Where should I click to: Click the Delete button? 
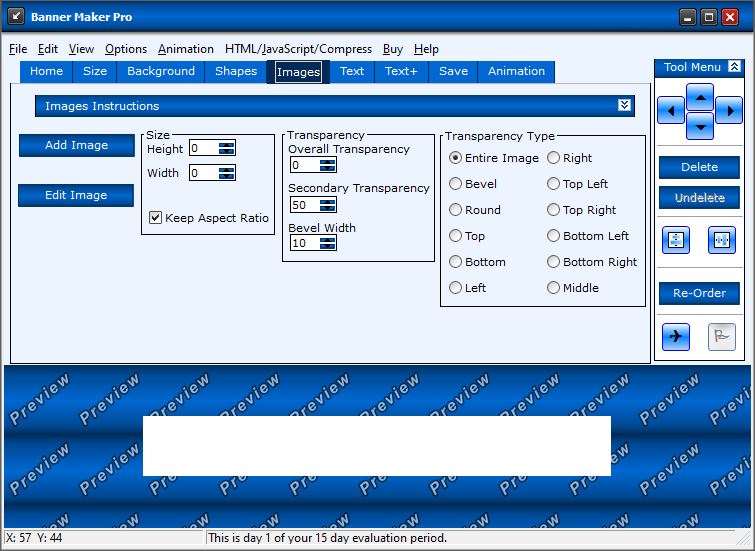(x=699, y=167)
